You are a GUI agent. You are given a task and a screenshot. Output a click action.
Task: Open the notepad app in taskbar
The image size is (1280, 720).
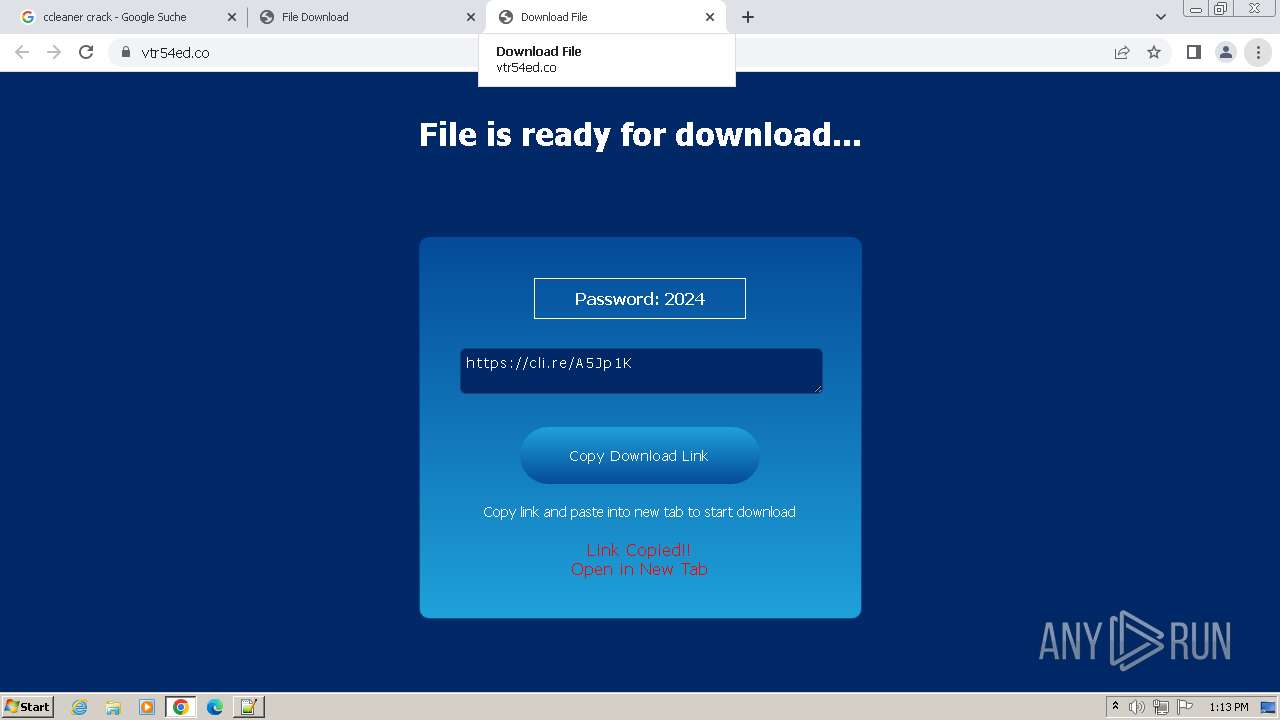248,707
